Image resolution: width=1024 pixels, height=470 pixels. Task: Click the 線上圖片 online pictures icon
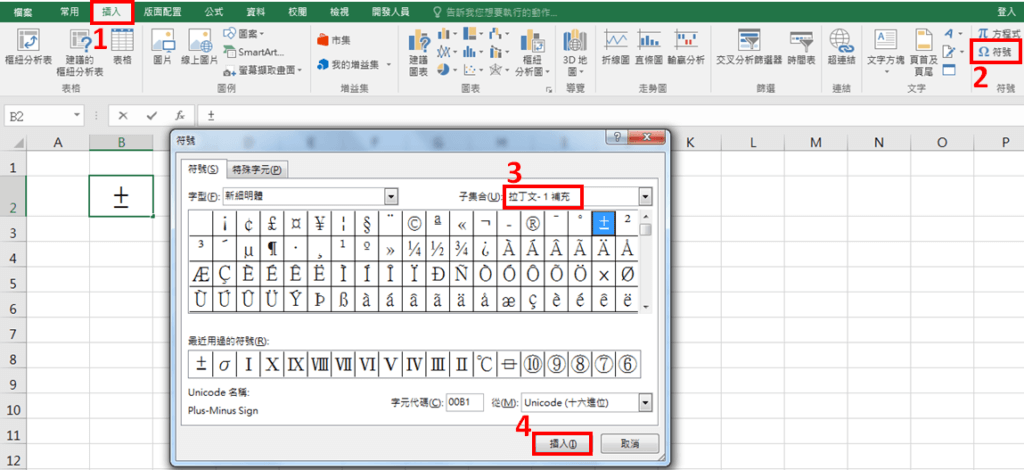click(x=202, y=47)
